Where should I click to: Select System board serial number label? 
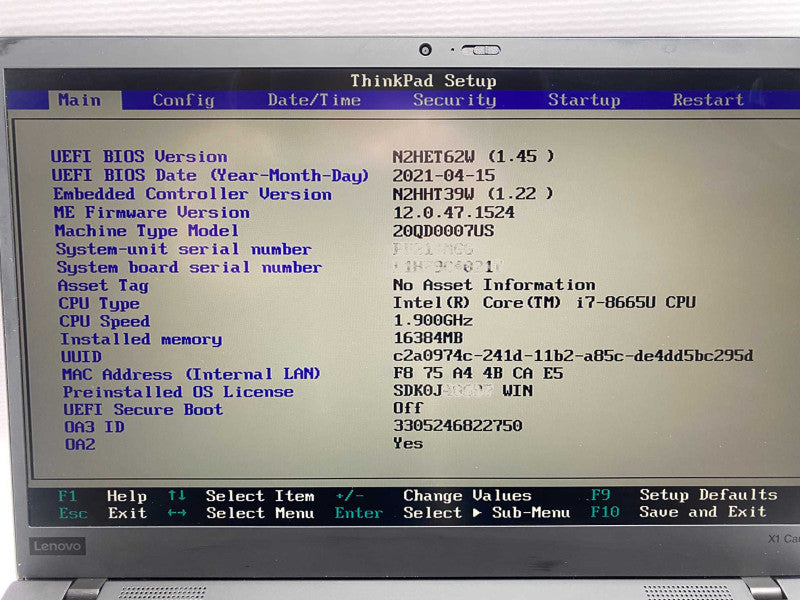[189, 267]
